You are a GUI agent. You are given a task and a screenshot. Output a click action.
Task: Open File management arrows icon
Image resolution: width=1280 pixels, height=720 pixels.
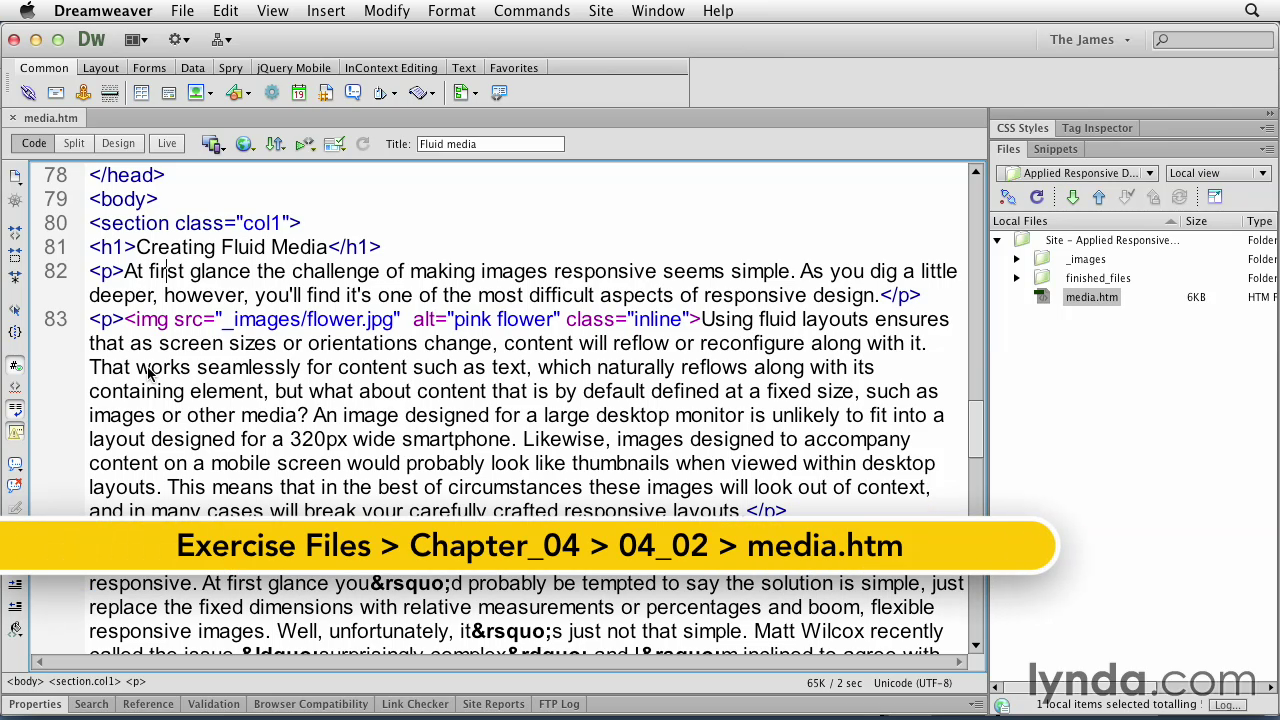[x=275, y=144]
